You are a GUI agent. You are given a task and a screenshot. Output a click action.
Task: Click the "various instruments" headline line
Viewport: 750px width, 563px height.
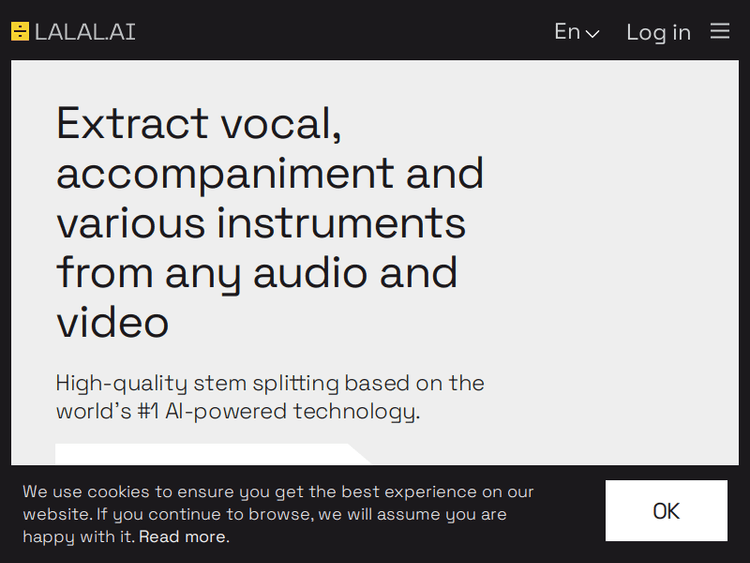(x=261, y=222)
